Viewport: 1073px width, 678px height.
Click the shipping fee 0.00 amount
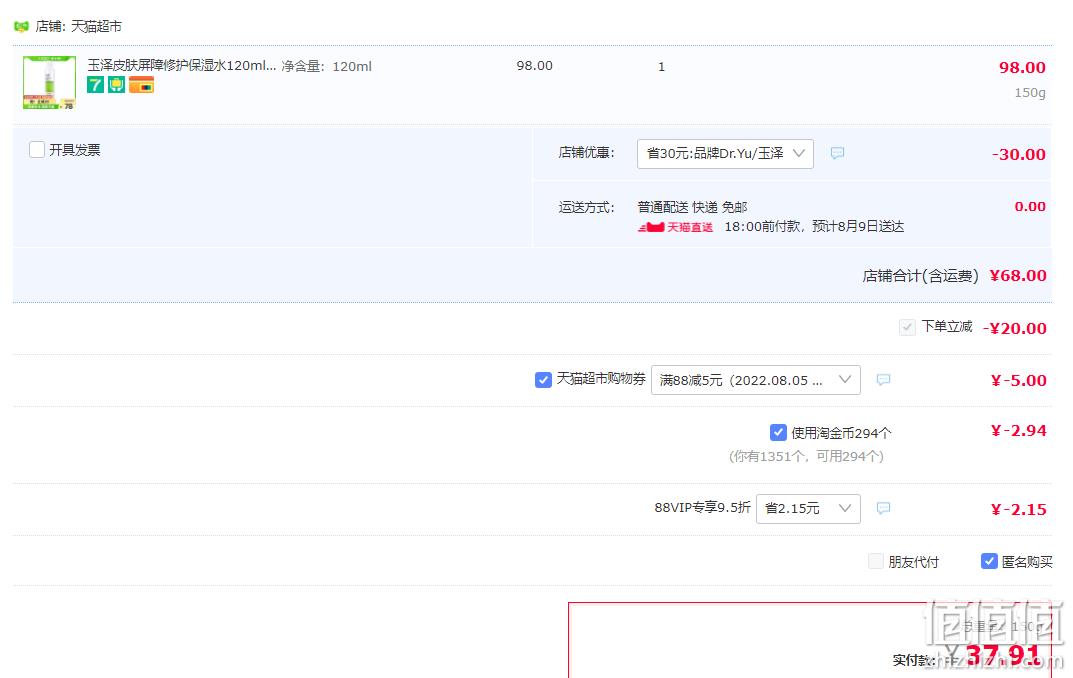coord(1030,207)
